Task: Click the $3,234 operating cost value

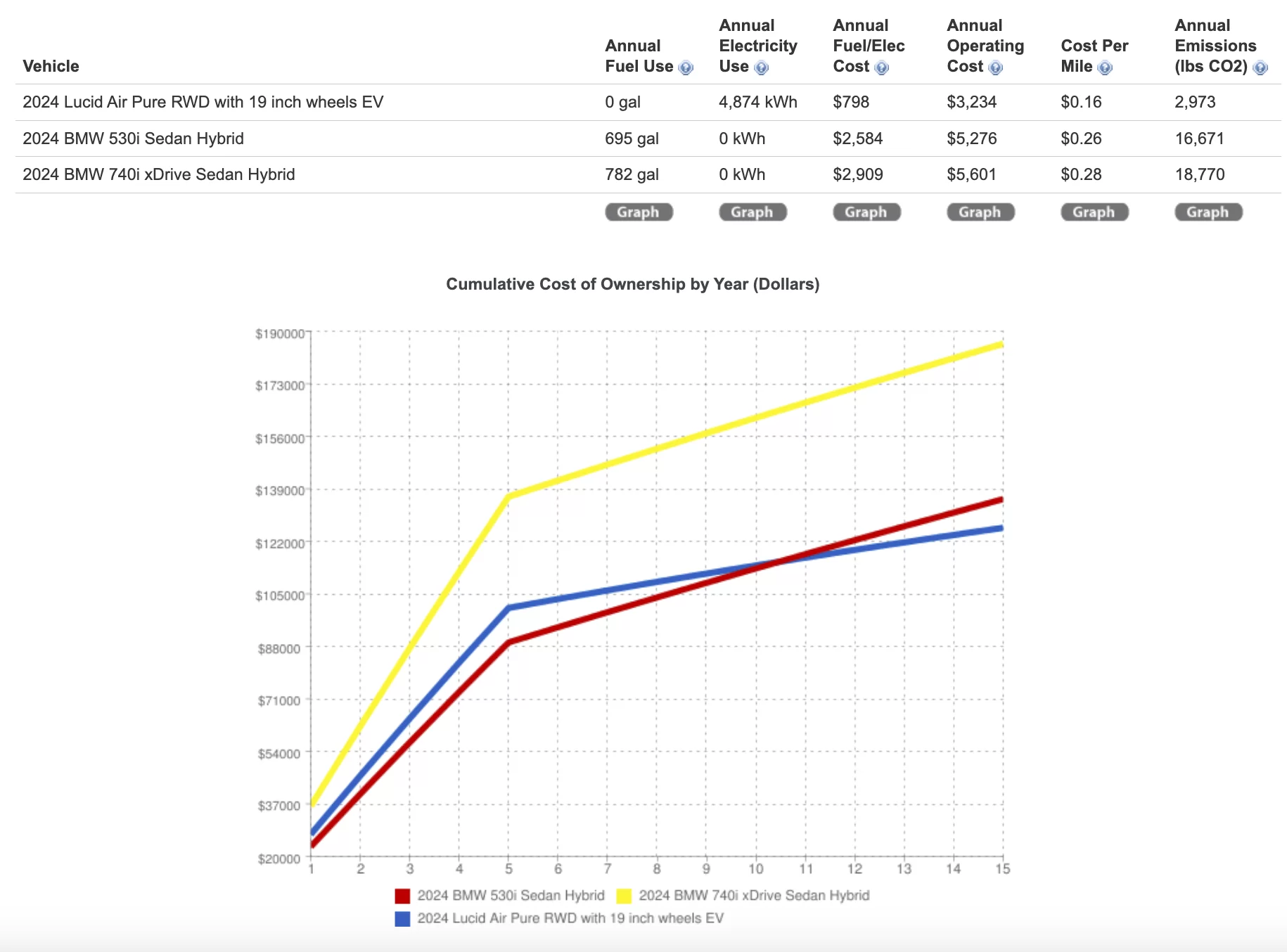Action: click(971, 102)
